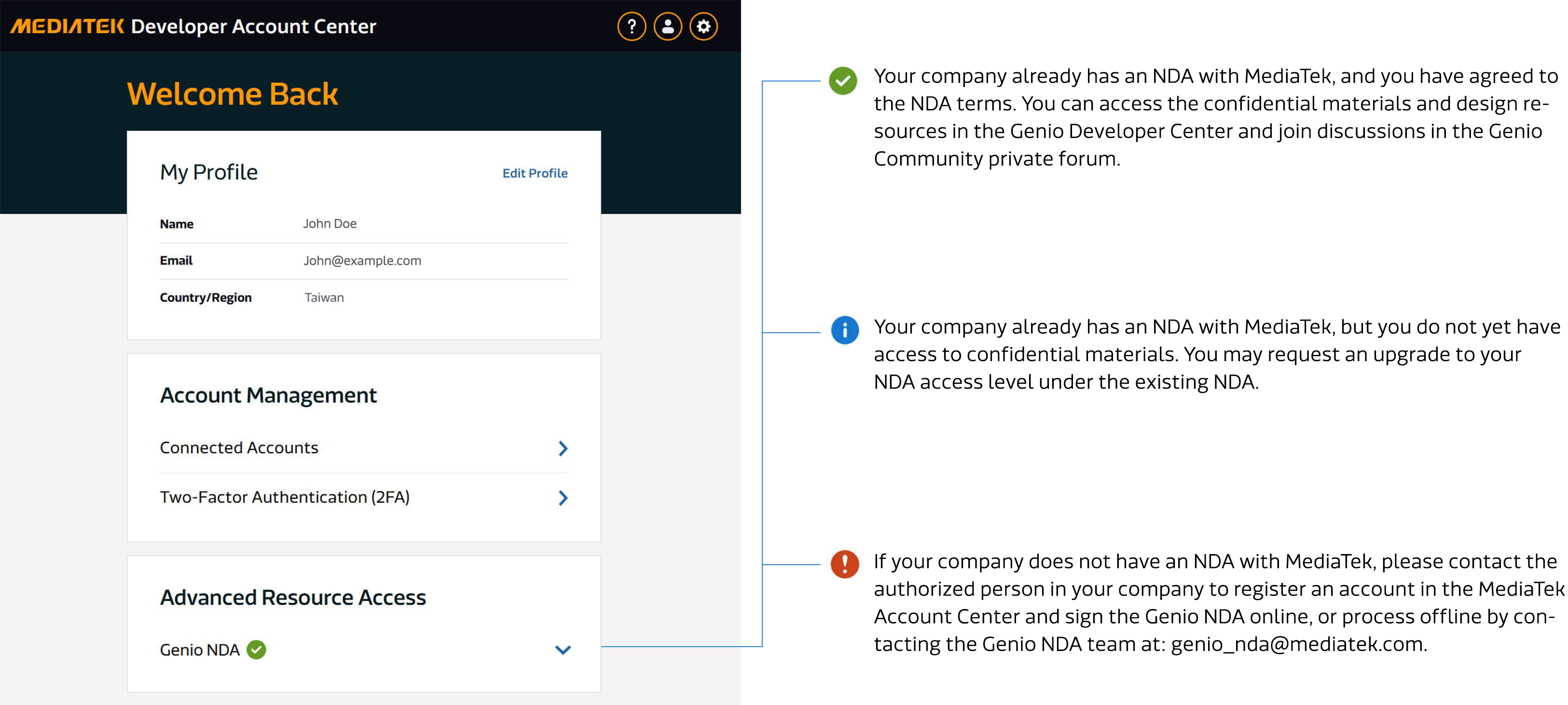Click text 'but you do not yet have access'
Image resolution: width=1568 pixels, height=705 pixels.
pos(1217,340)
